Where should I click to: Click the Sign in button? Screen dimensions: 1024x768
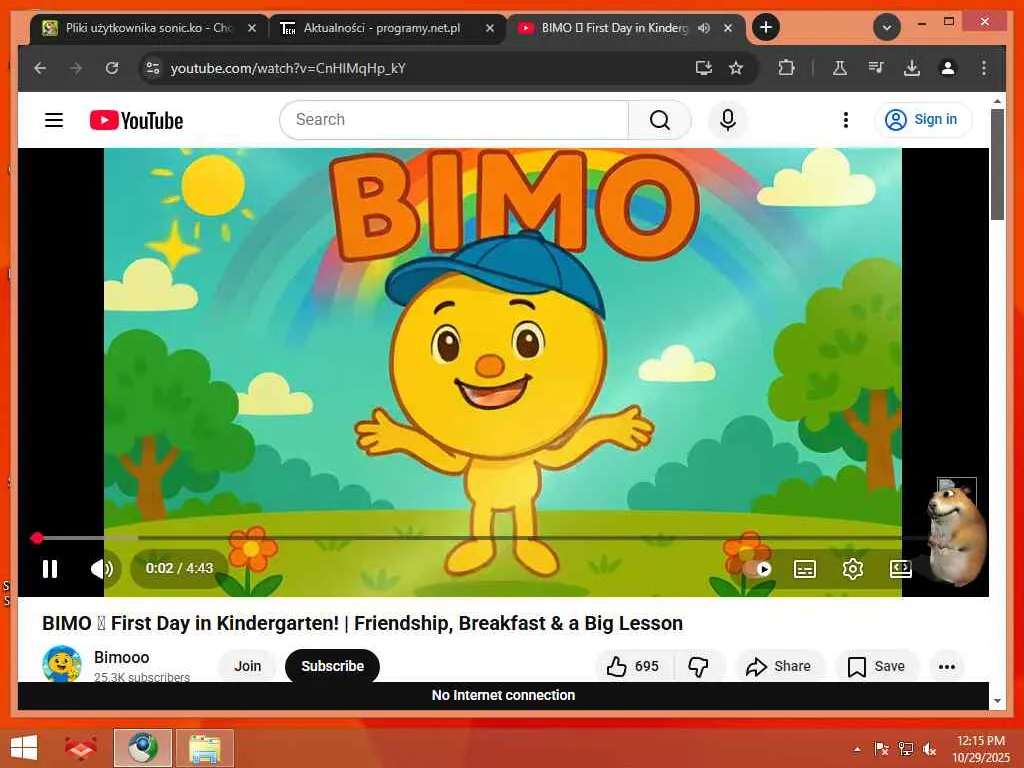tap(923, 120)
